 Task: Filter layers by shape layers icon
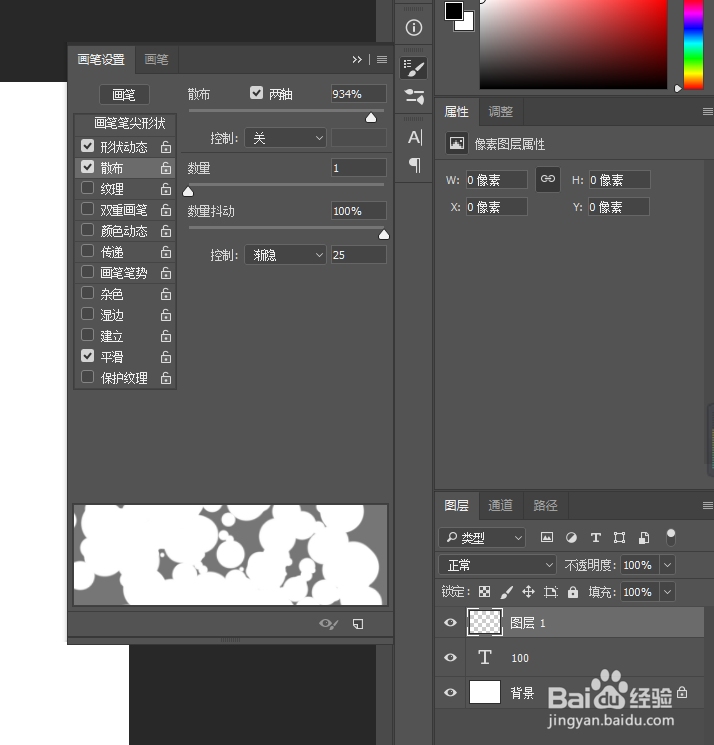click(619, 537)
